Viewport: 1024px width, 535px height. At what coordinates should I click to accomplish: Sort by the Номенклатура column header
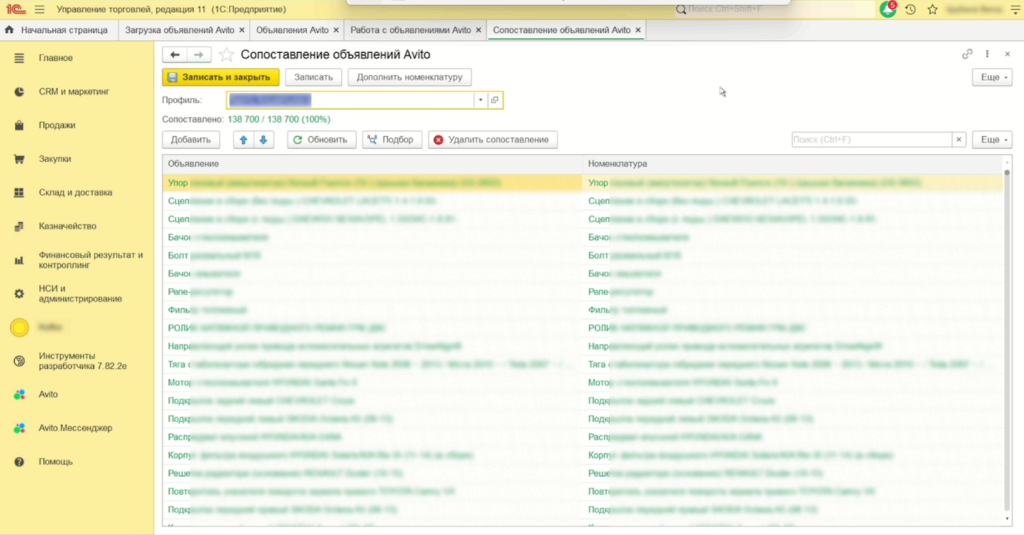click(618, 163)
